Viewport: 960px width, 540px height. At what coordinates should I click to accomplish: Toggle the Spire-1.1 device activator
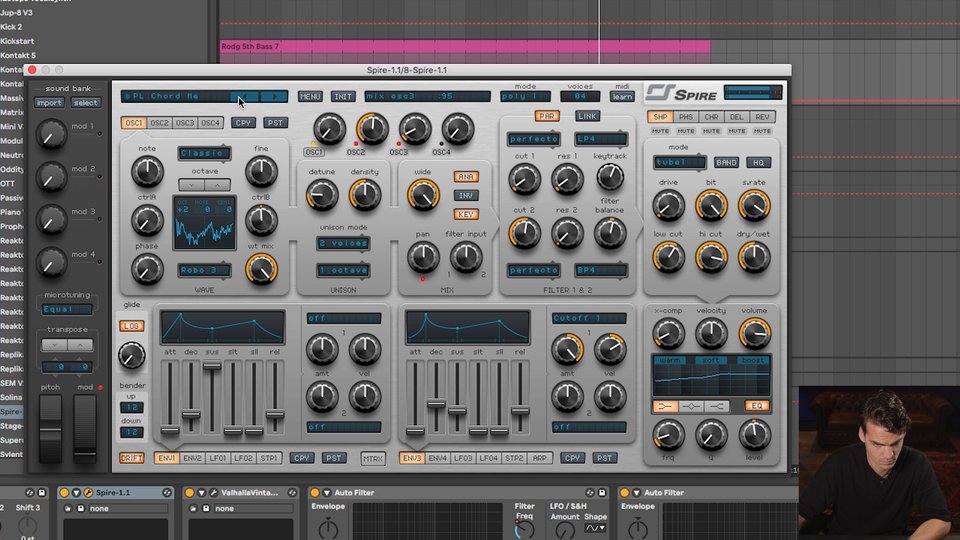click(x=64, y=492)
